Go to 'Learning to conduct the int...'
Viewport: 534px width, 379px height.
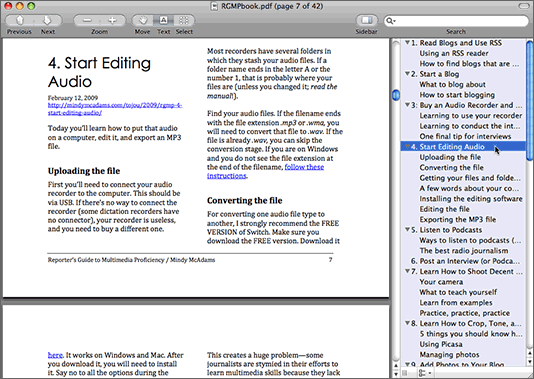pos(470,126)
